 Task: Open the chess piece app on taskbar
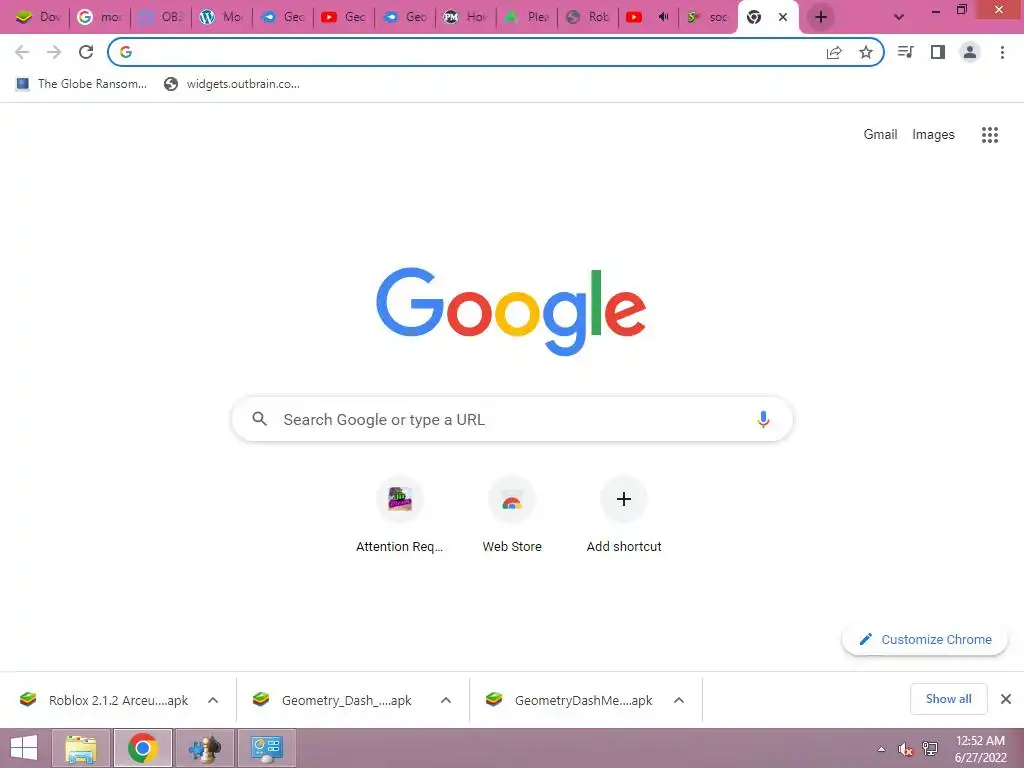(x=205, y=748)
